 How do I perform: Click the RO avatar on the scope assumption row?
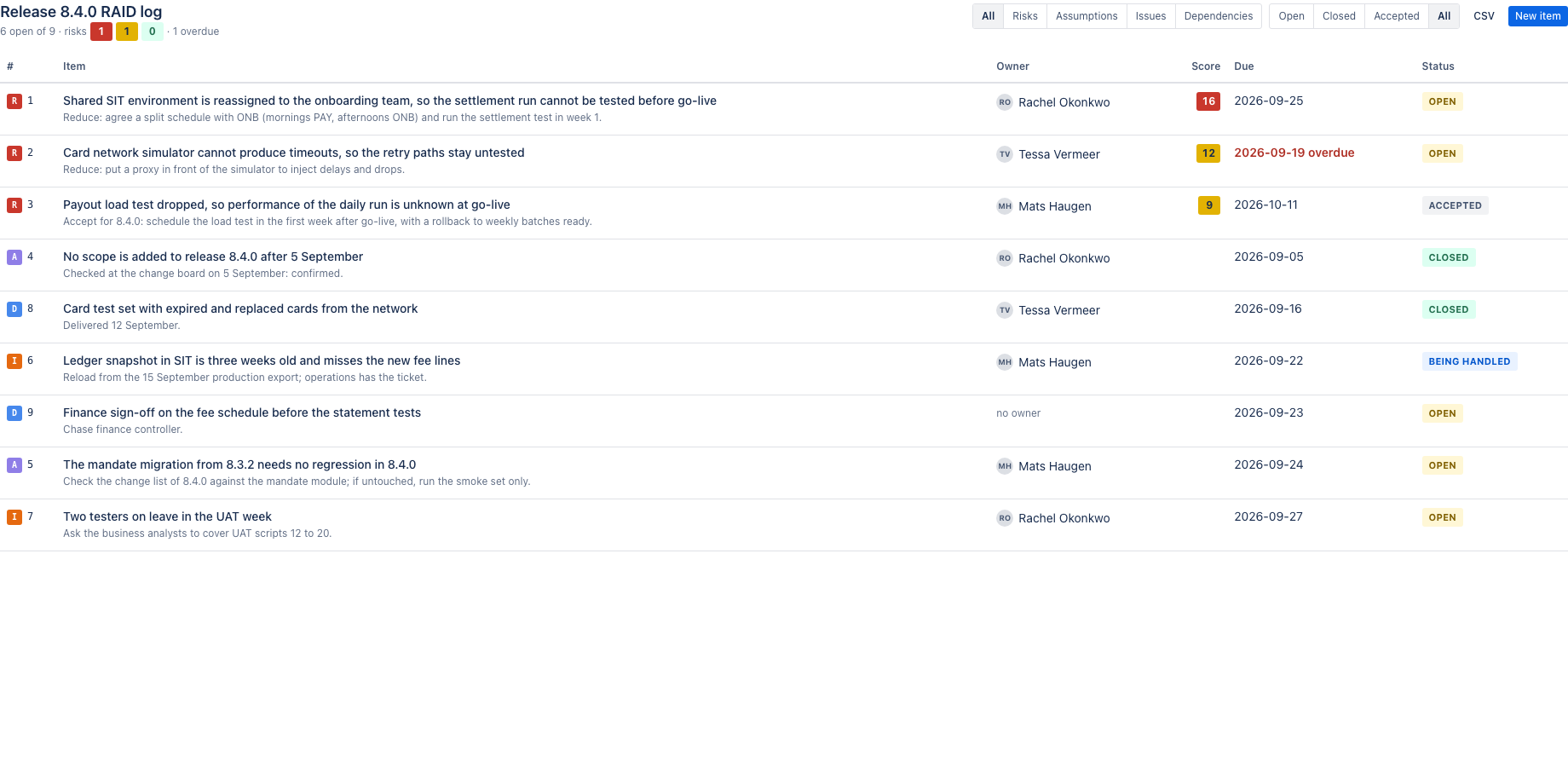(x=1005, y=258)
